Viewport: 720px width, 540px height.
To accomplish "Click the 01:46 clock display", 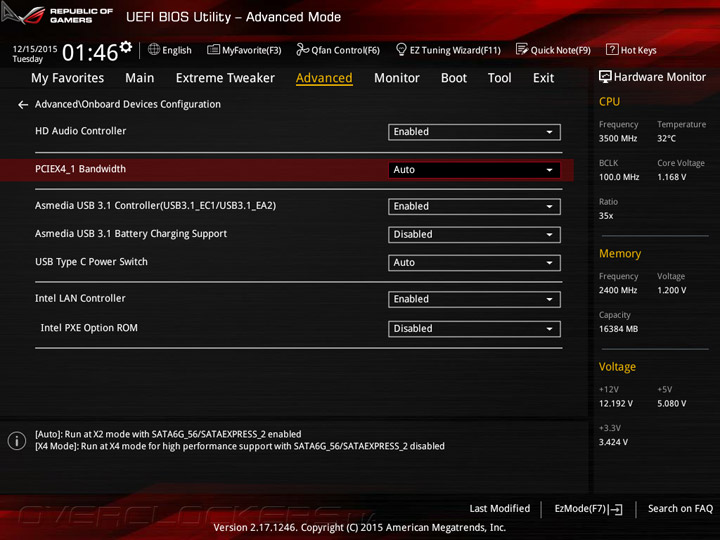I will [x=90, y=52].
